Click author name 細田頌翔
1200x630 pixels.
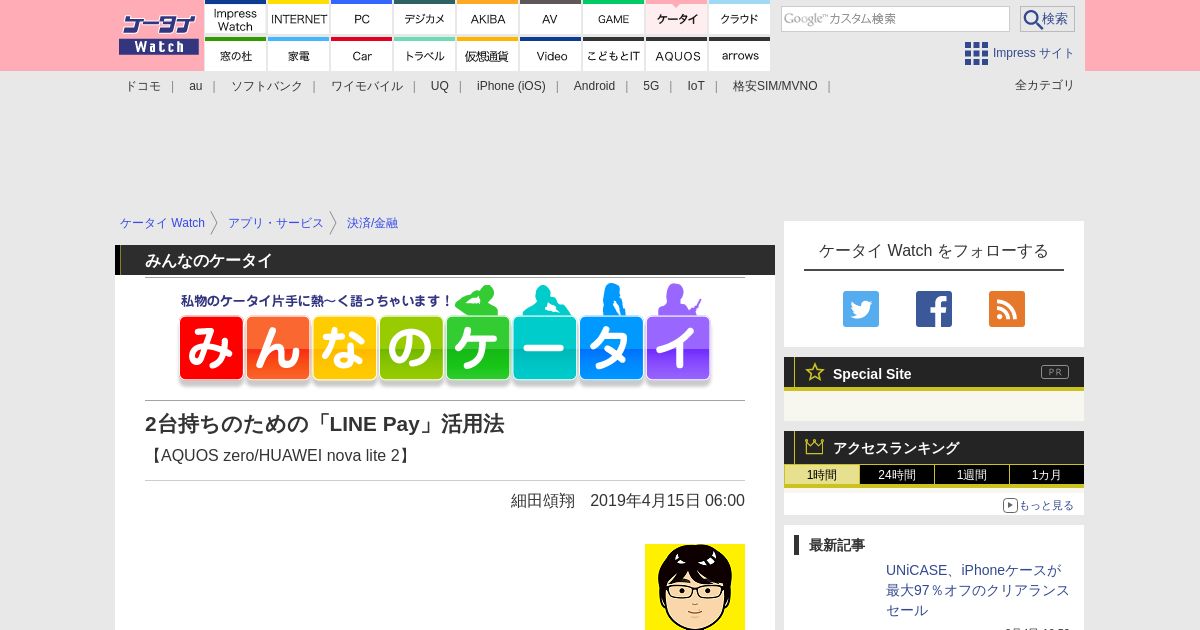coord(543,500)
